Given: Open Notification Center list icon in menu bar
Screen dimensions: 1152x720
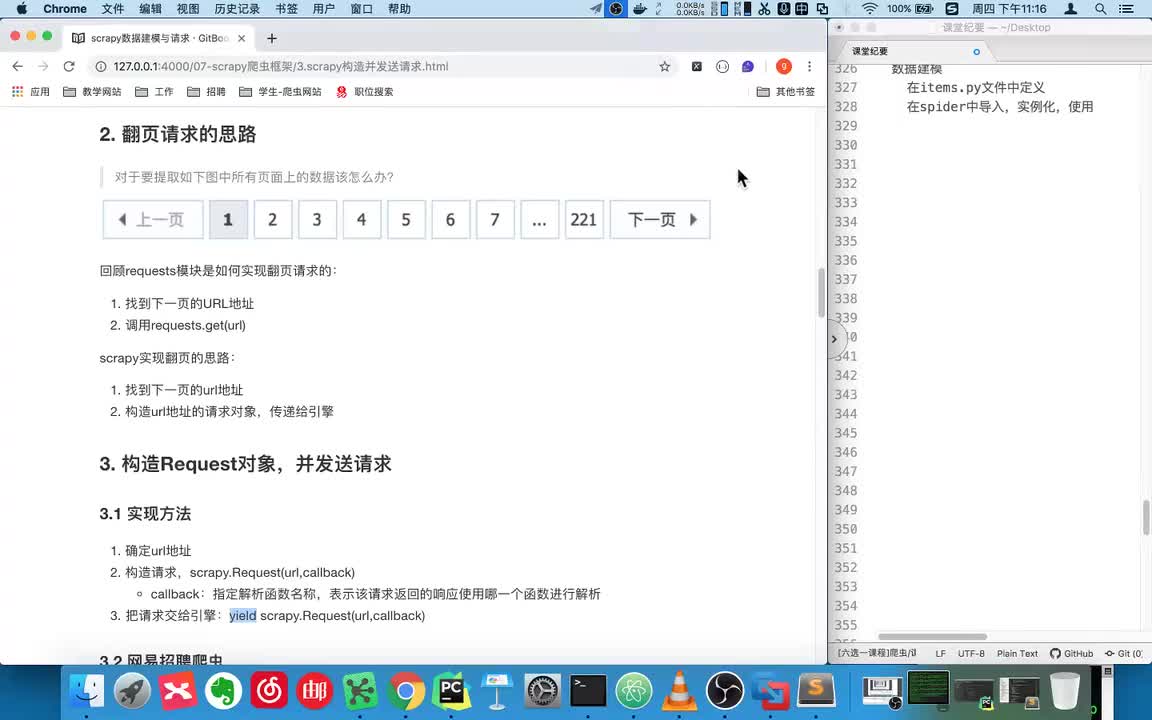Looking at the screenshot, I should [1126, 9].
